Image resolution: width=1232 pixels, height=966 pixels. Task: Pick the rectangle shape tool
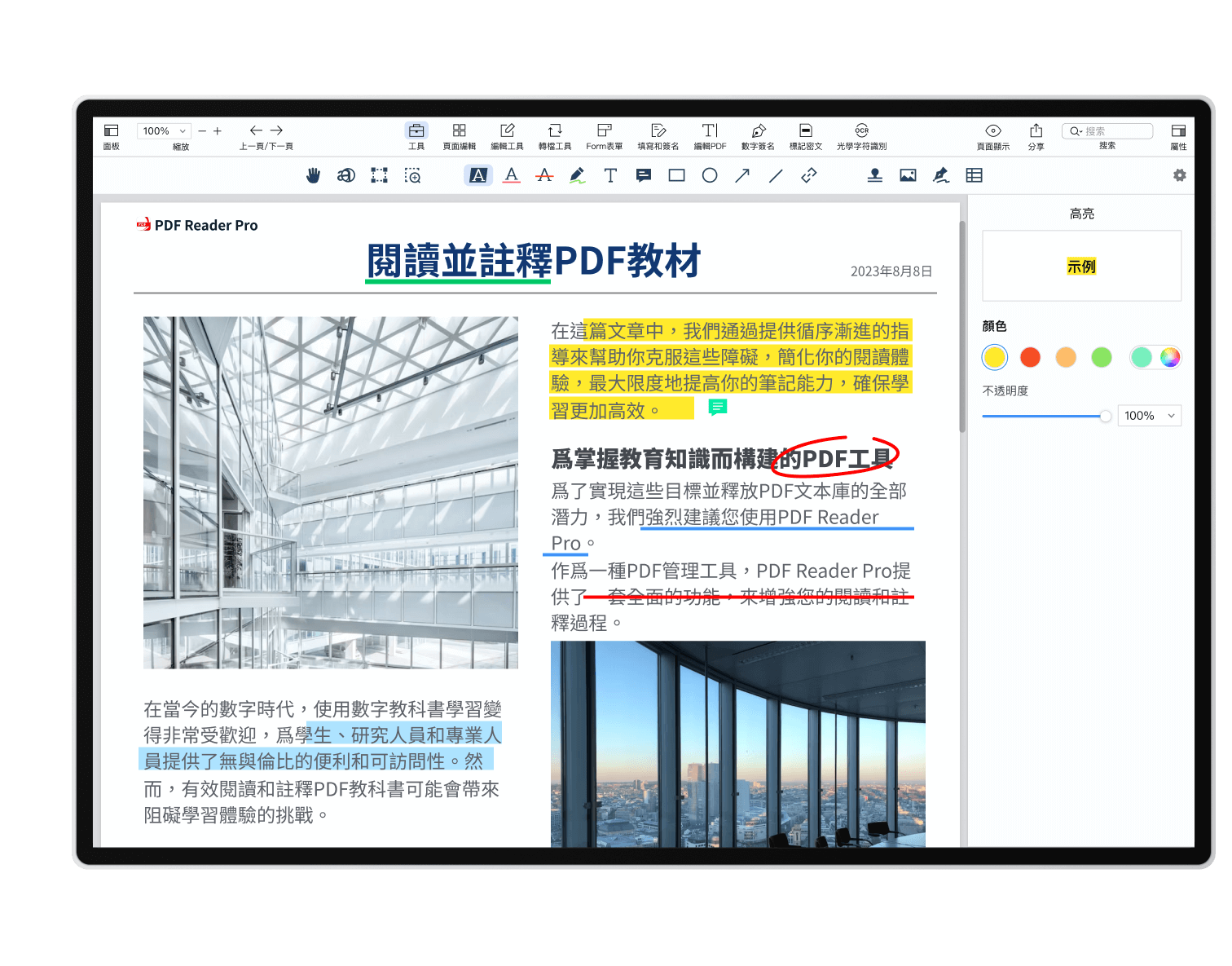coord(676,175)
